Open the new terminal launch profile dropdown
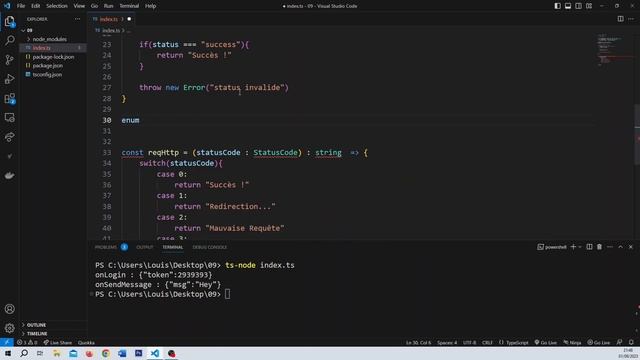 pyautogui.click(x=580, y=247)
